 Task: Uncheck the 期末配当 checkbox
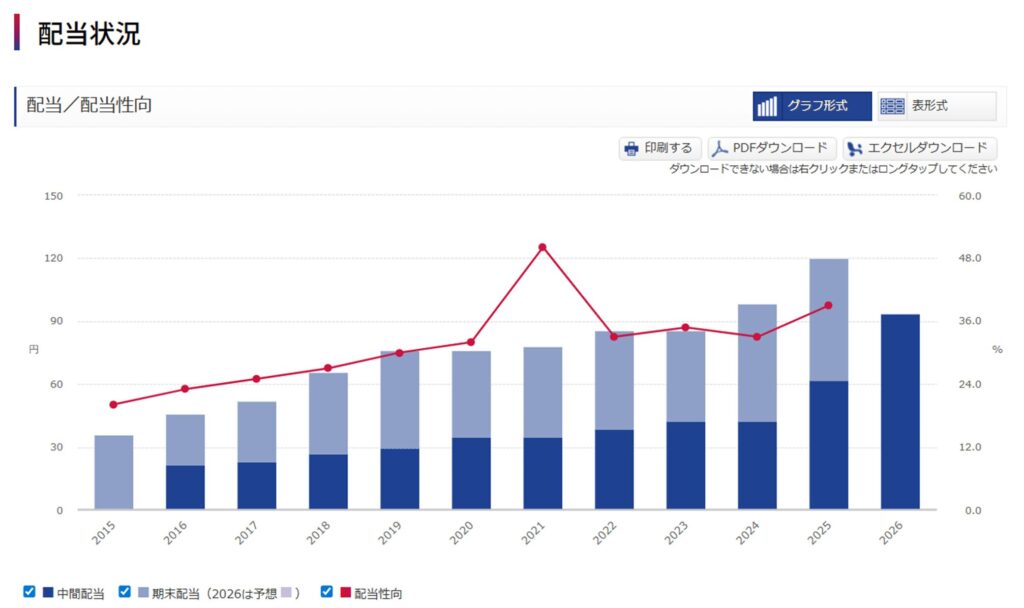(x=125, y=592)
